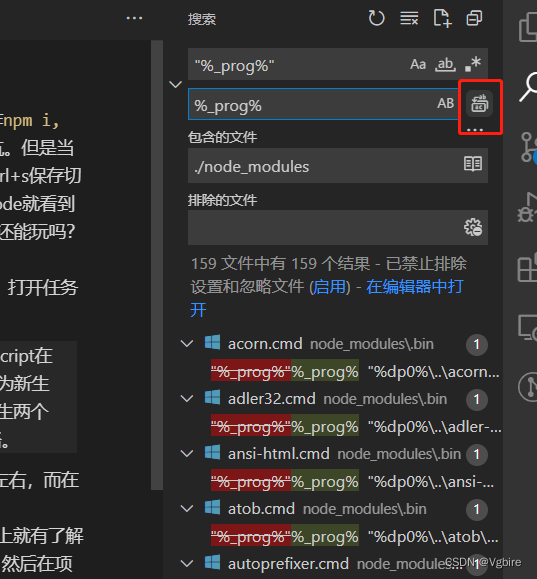This screenshot has height=579, width=537.
Task: Clear search results icon
Action: pyautogui.click(x=409, y=18)
